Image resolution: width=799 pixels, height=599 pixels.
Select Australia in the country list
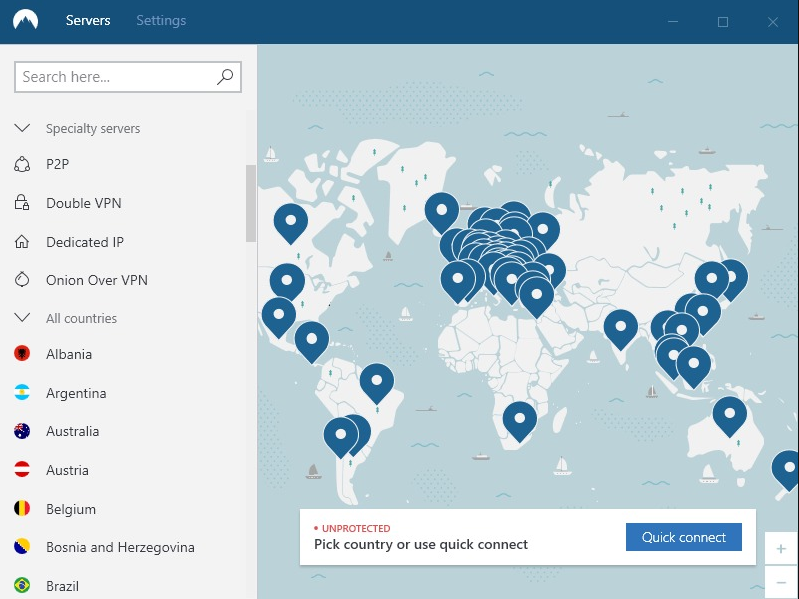72,431
